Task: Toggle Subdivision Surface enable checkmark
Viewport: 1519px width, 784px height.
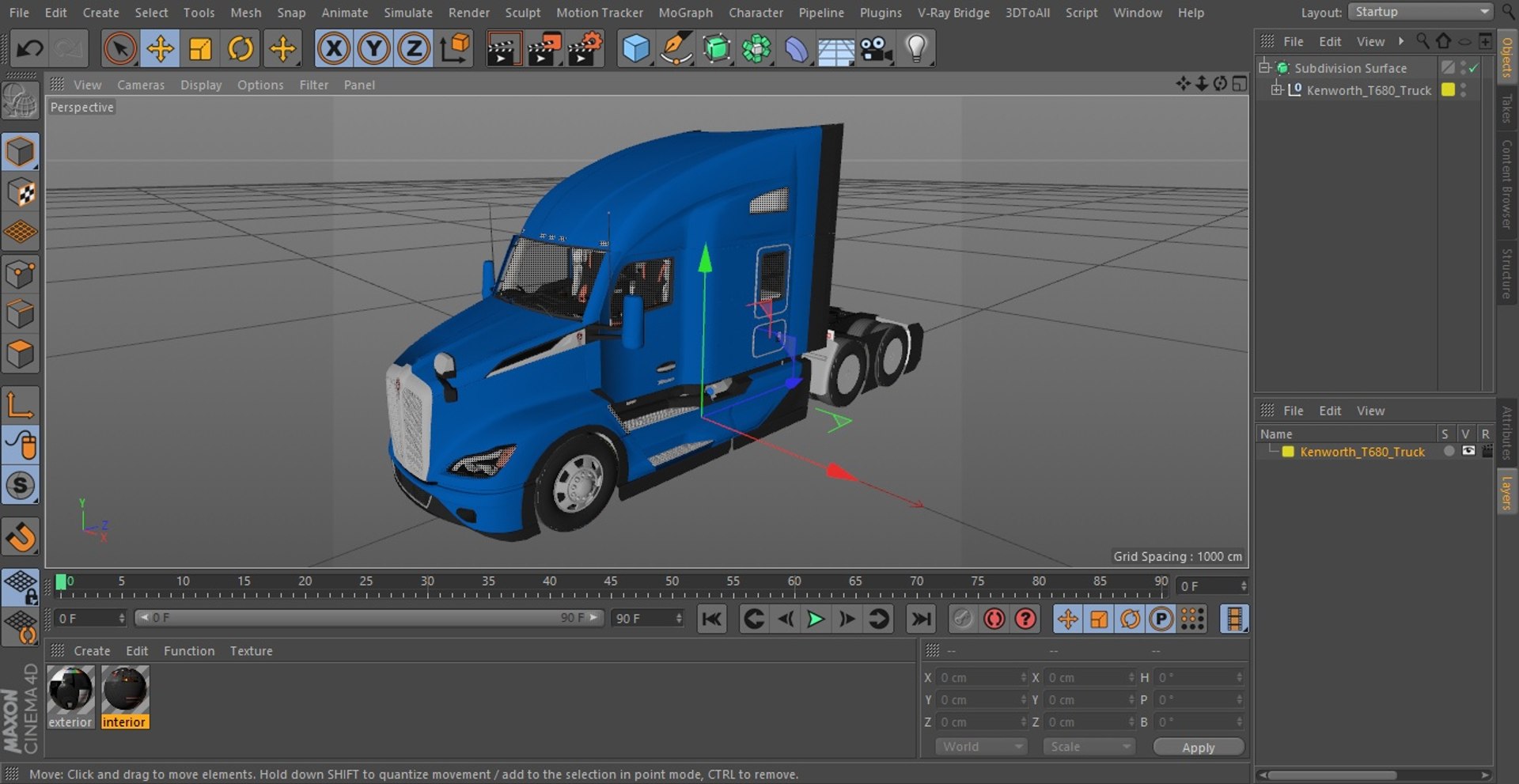Action: 1474,69
